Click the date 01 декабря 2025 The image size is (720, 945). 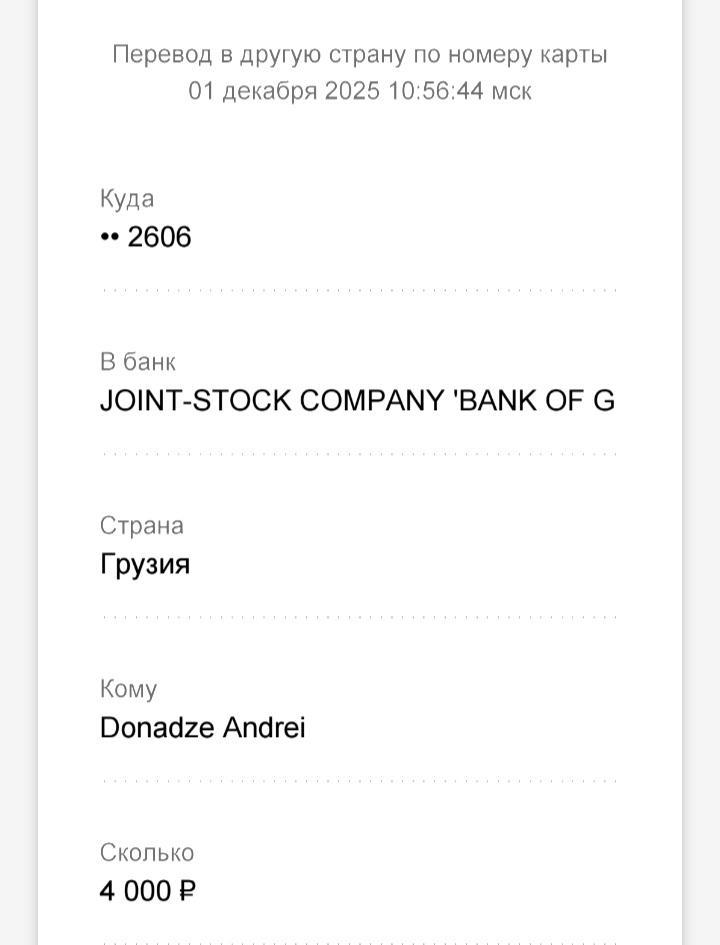[284, 91]
